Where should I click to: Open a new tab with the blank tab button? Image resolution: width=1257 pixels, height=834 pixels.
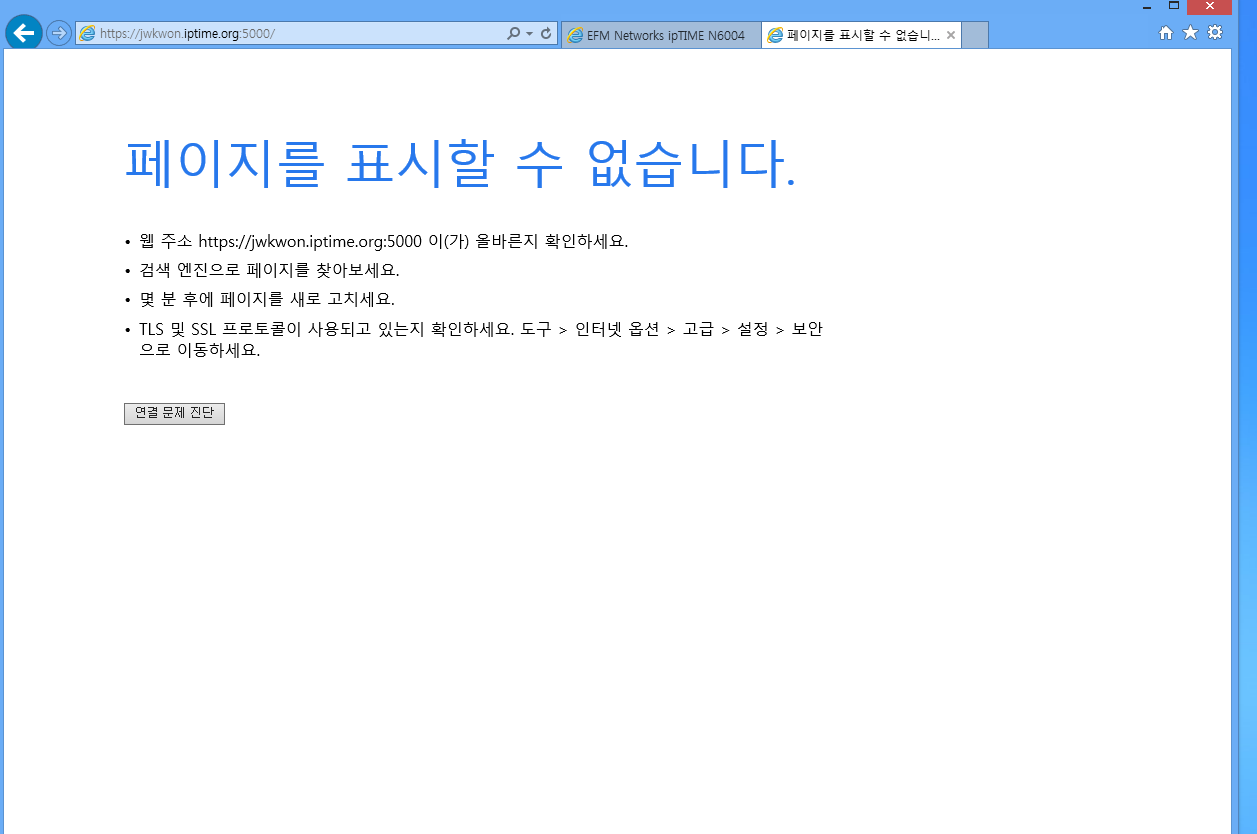click(975, 35)
